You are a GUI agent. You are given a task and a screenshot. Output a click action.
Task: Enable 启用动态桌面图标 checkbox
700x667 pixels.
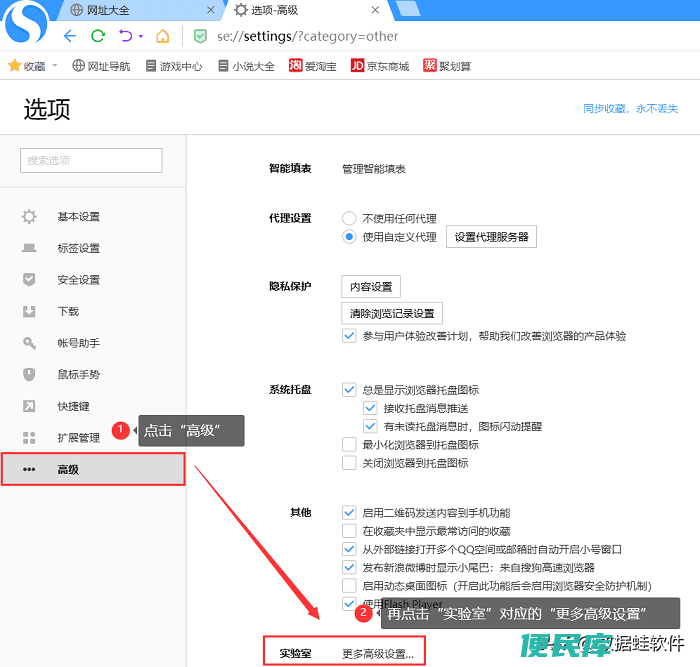(349, 585)
